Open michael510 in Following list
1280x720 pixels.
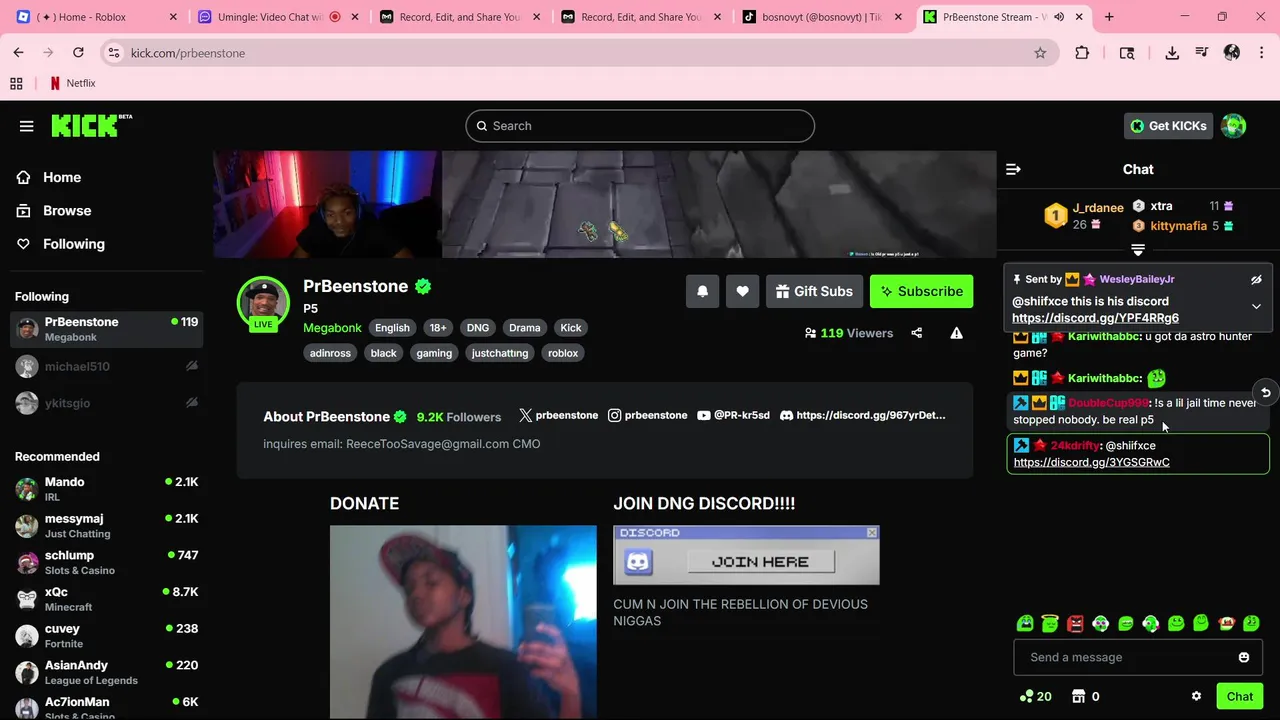107,367
